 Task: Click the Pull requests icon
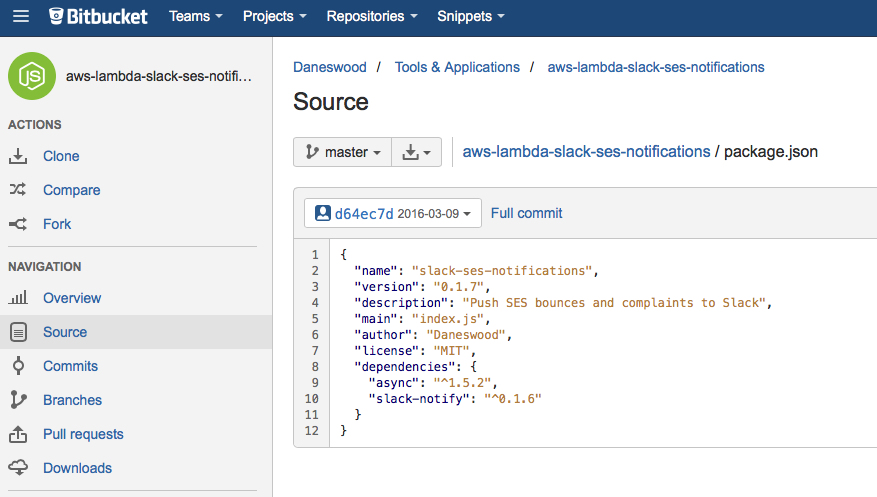click(x=18, y=434)
